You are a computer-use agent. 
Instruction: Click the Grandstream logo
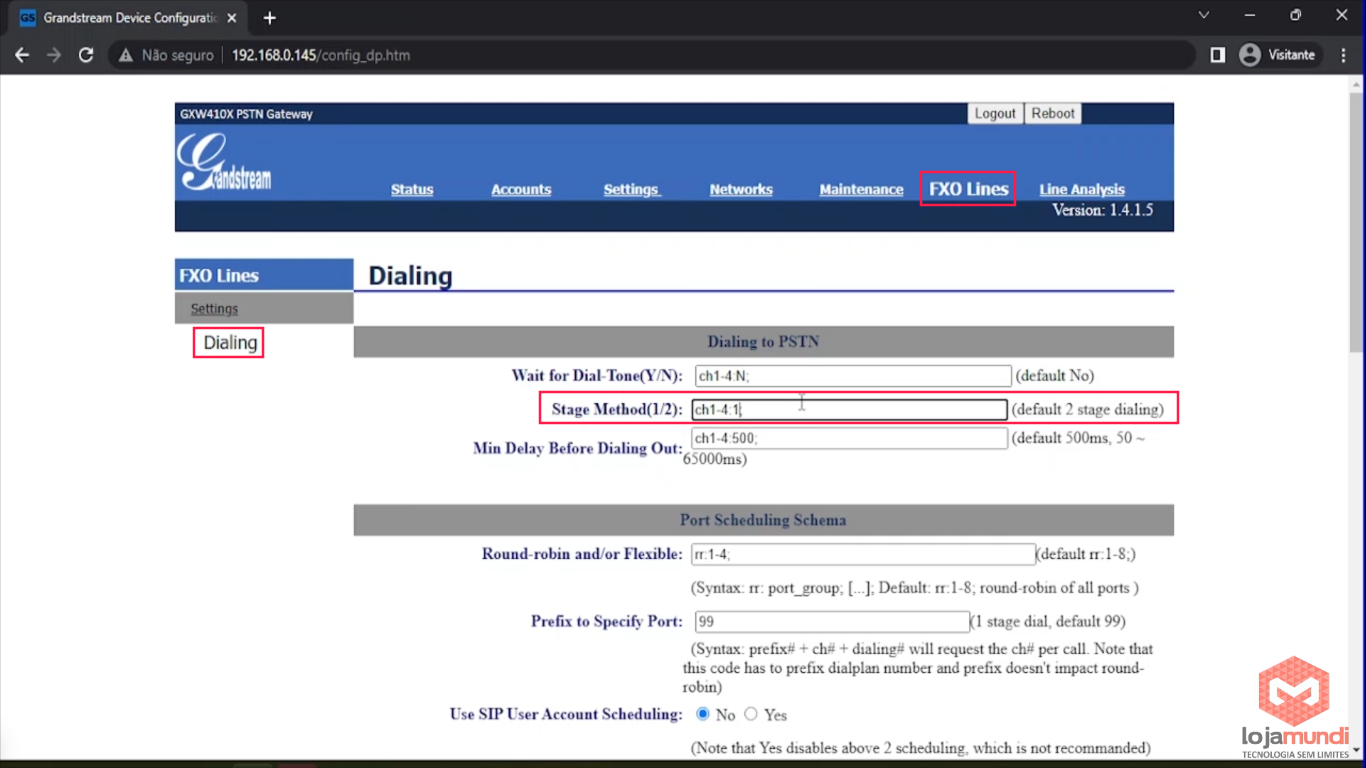[225, 163]
